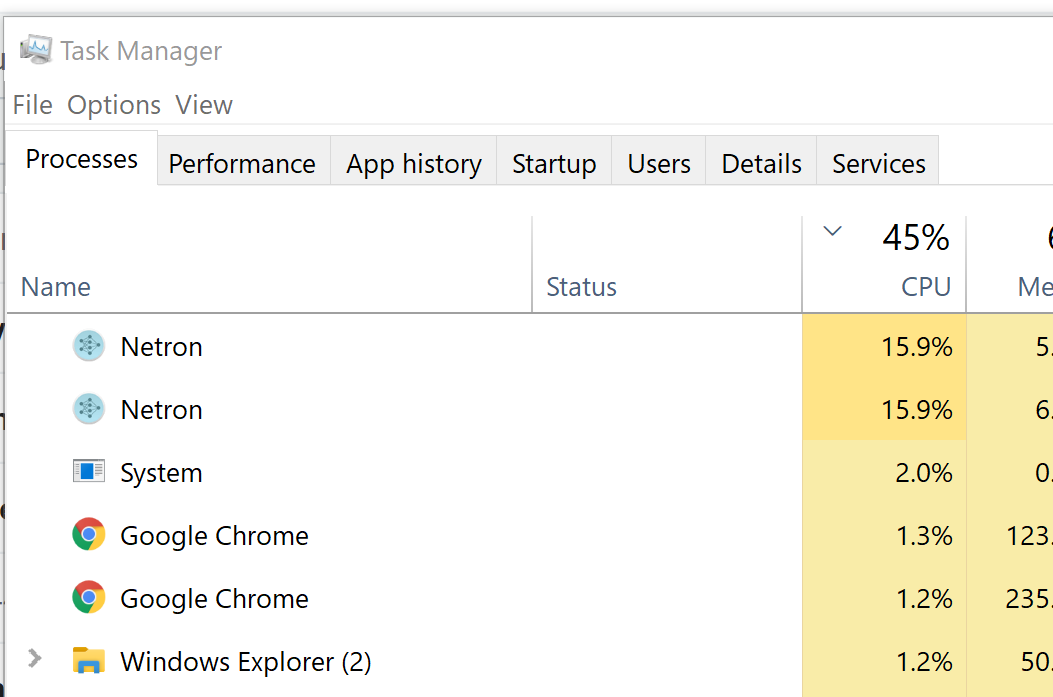Open the Startup tab
1053x697 pixels.
coord(553,163)
